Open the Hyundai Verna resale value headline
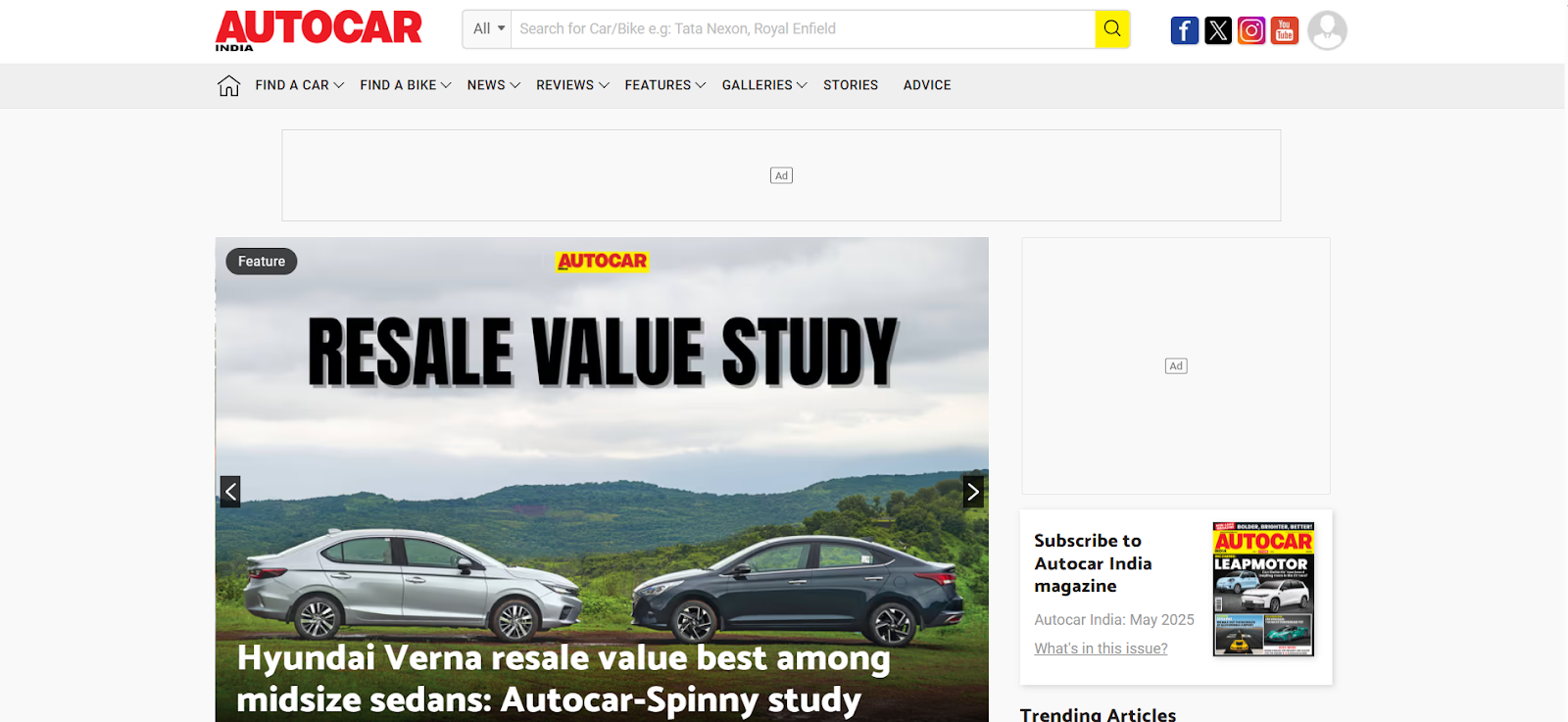1568x722 pixels. pyautogui.click(x=563, y=679)
